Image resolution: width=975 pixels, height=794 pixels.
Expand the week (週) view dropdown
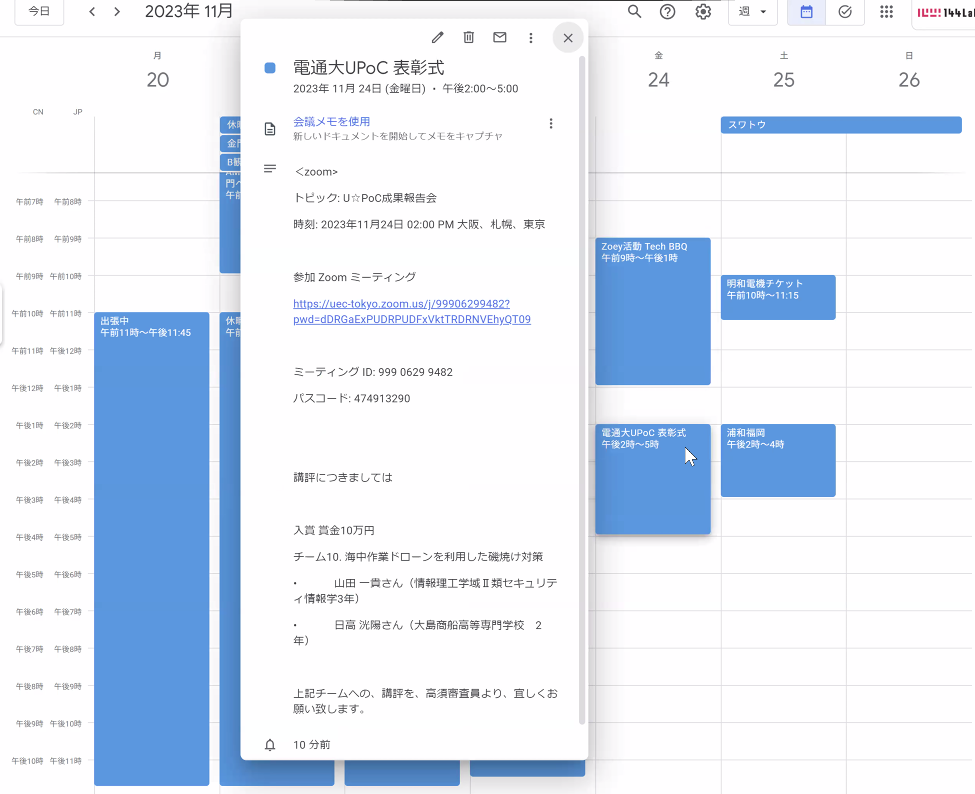[752, 11]
